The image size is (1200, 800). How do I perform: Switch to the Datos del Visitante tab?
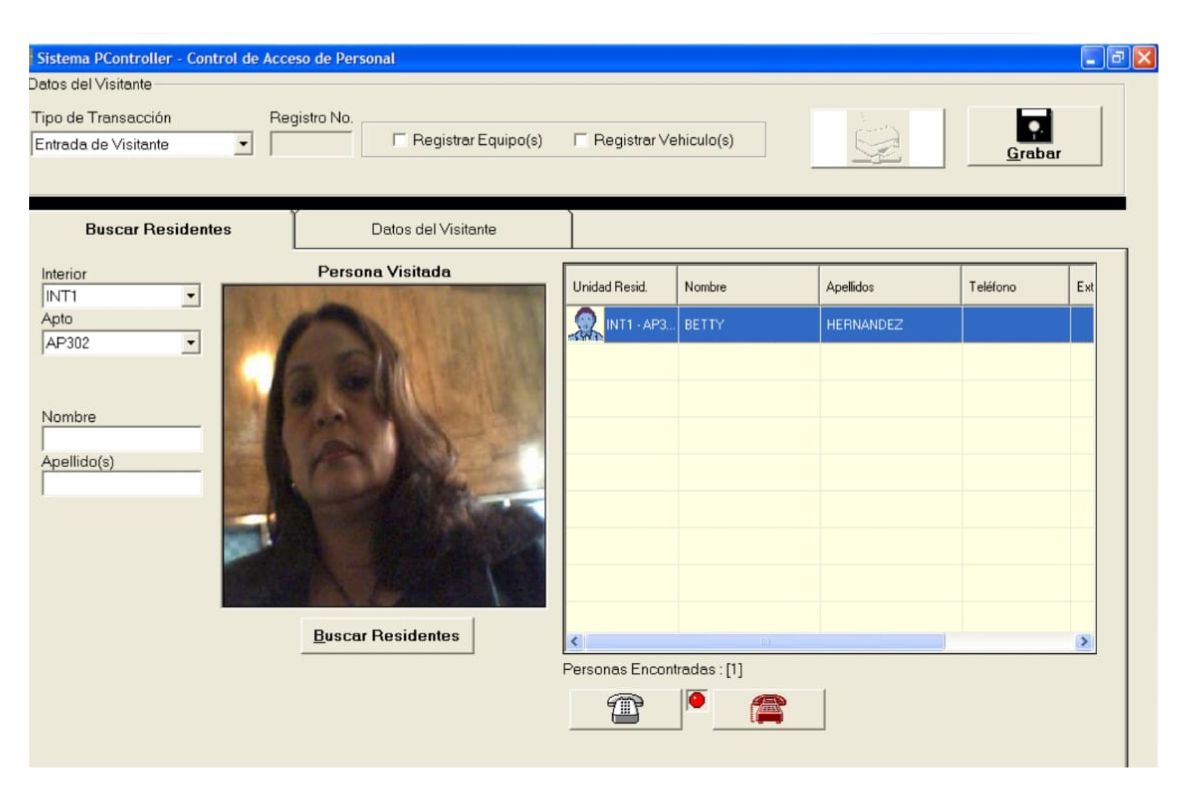tap(433, 229)
